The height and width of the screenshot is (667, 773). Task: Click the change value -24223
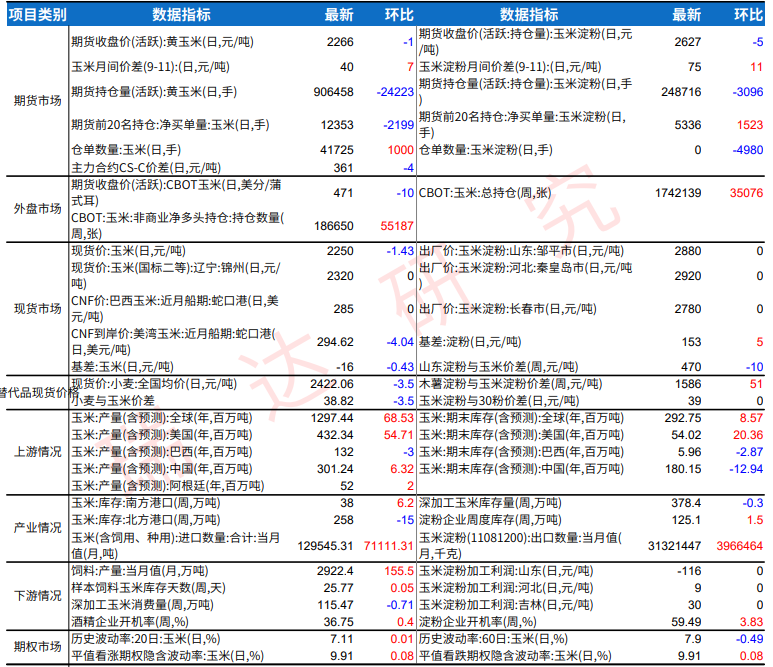click(x=395, y=92)
